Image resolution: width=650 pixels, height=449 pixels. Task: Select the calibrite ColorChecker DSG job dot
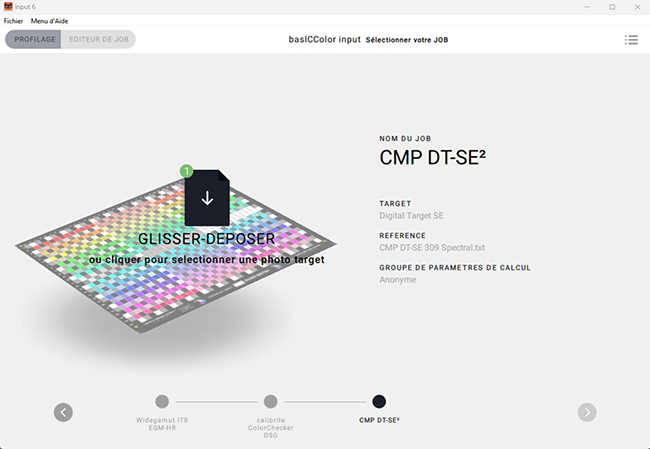click(x=271, y=401)
